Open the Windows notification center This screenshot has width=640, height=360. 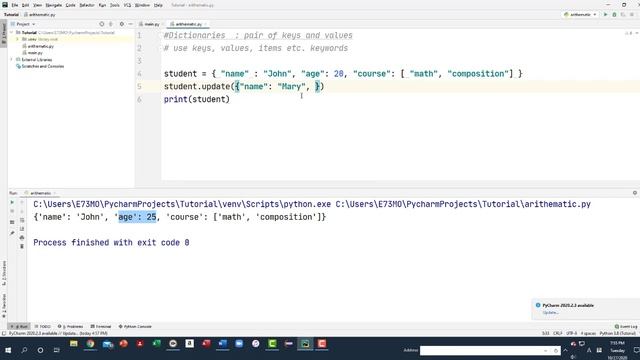pyautogui.click(x=636, y=350)
